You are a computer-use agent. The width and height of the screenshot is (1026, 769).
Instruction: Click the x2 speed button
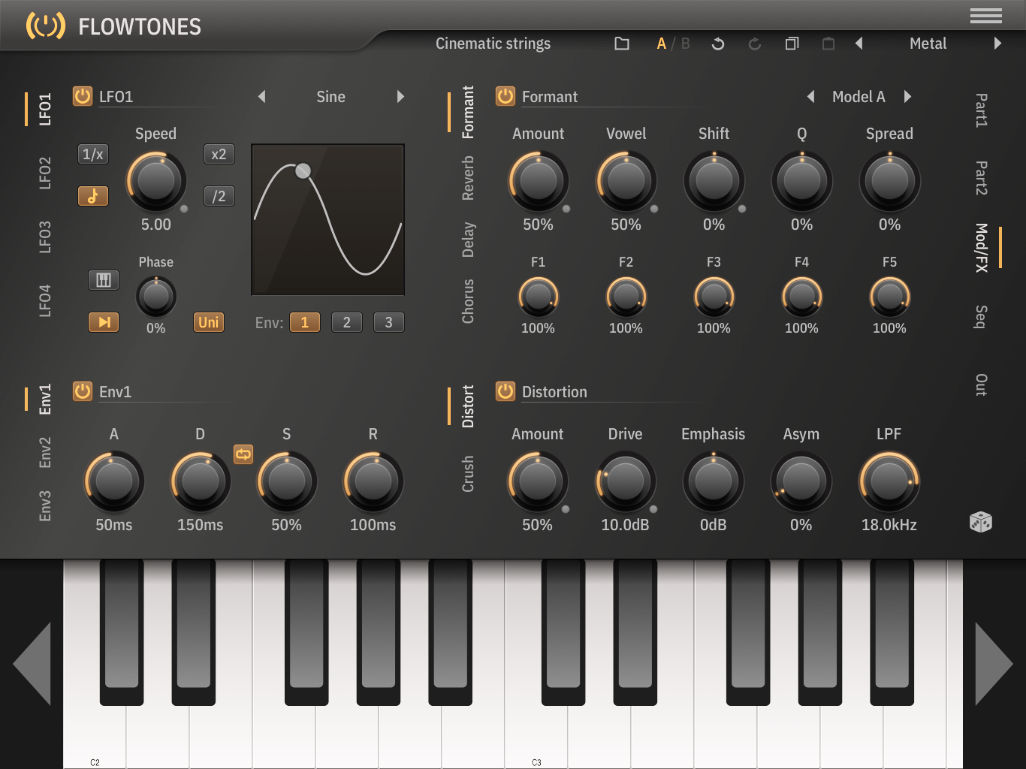tap(219, 154)
